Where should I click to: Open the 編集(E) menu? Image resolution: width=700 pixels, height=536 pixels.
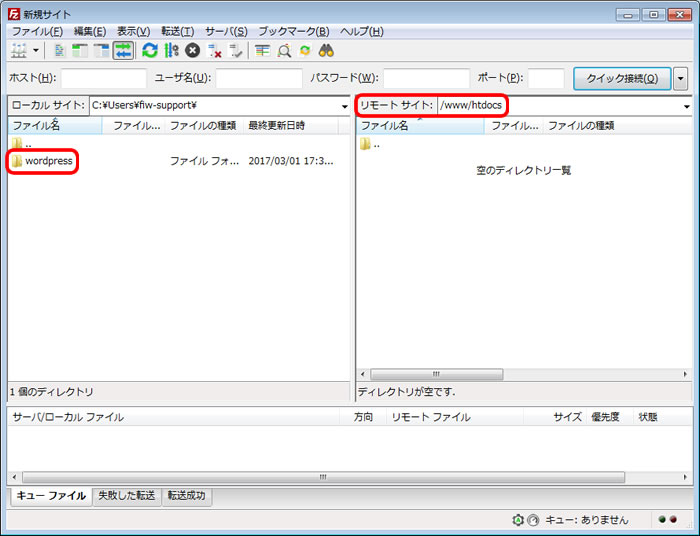tap(90, 32)
